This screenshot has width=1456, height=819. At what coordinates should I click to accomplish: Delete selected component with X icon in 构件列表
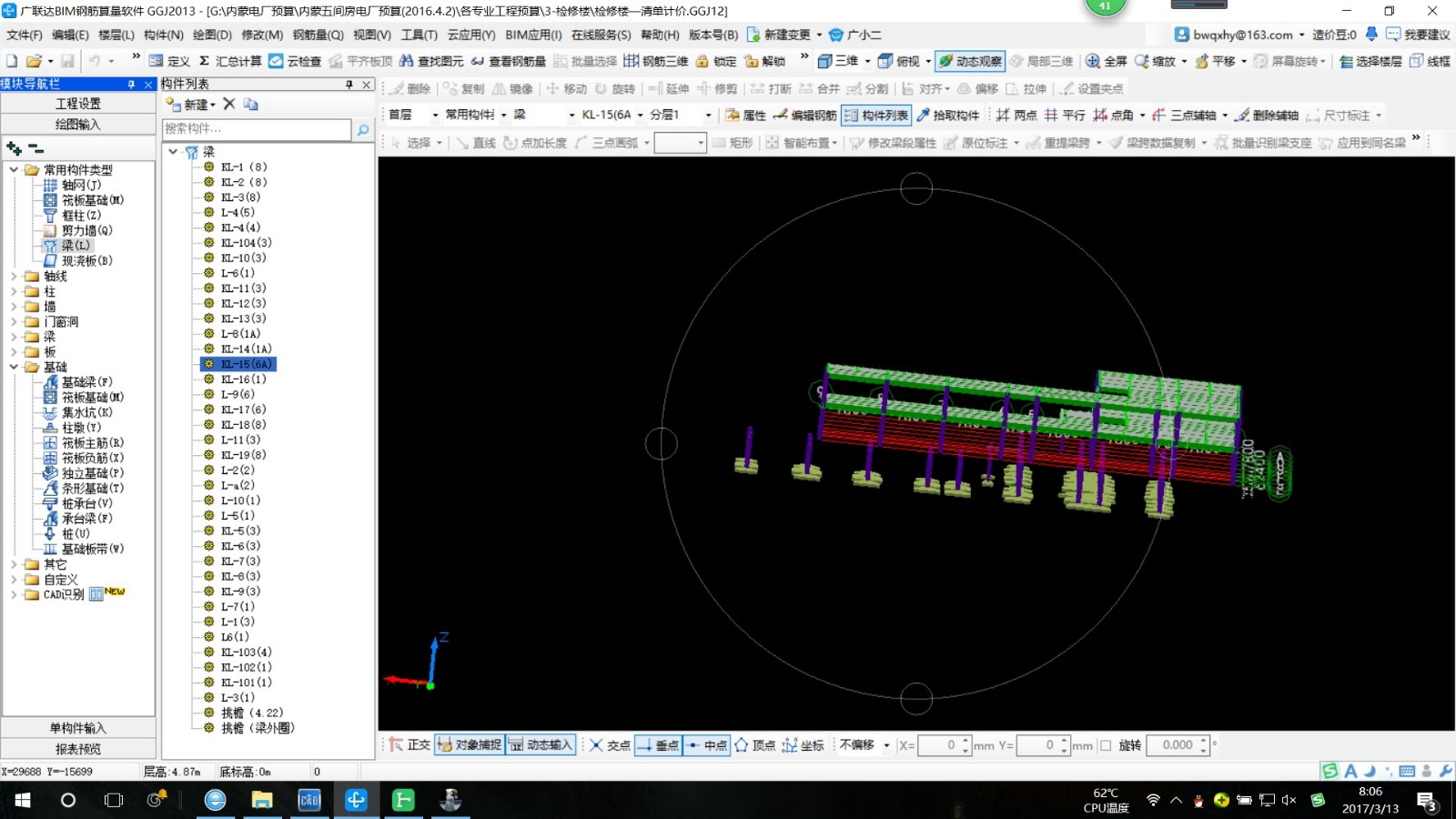(x=229, y=104)
